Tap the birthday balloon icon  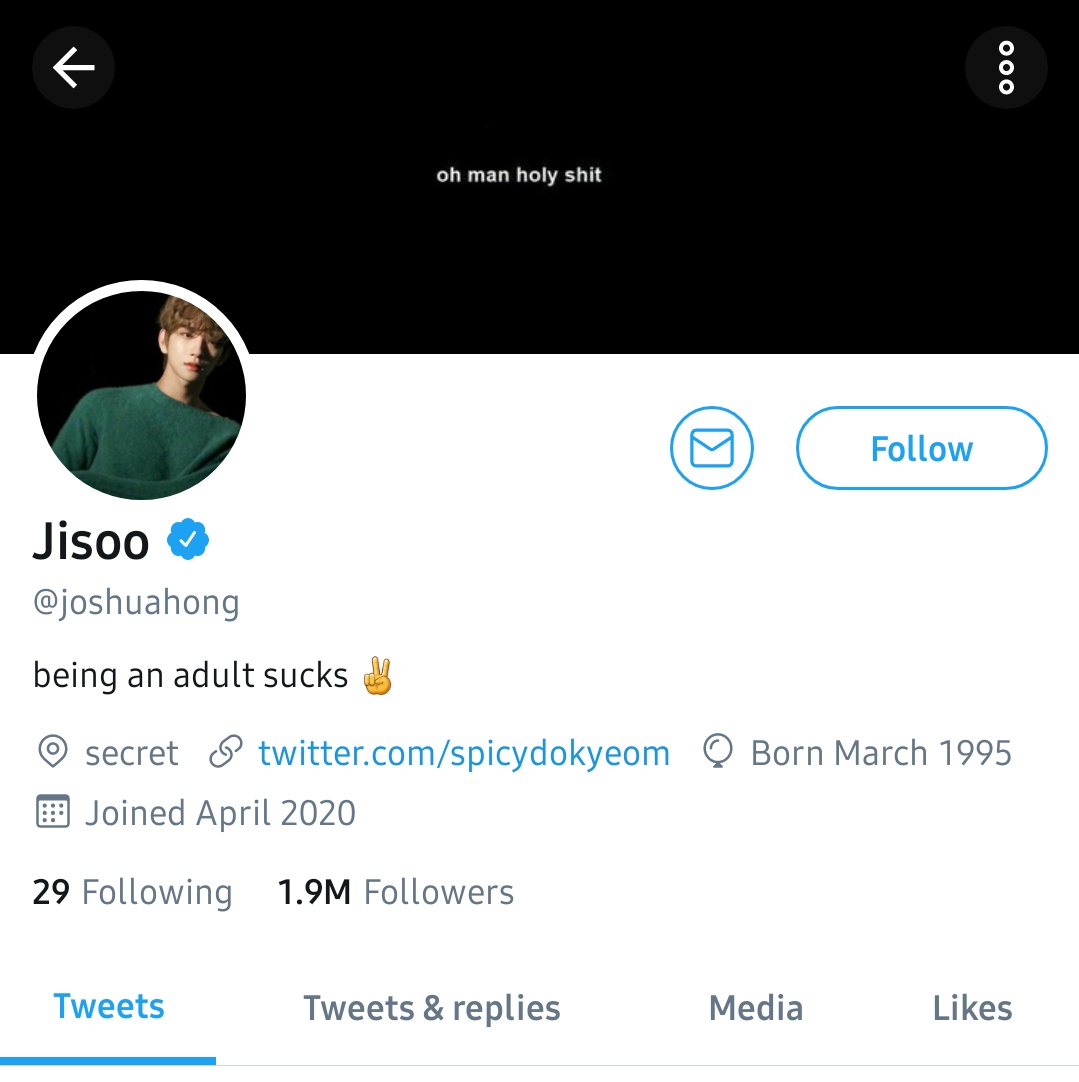click(717, 751)
